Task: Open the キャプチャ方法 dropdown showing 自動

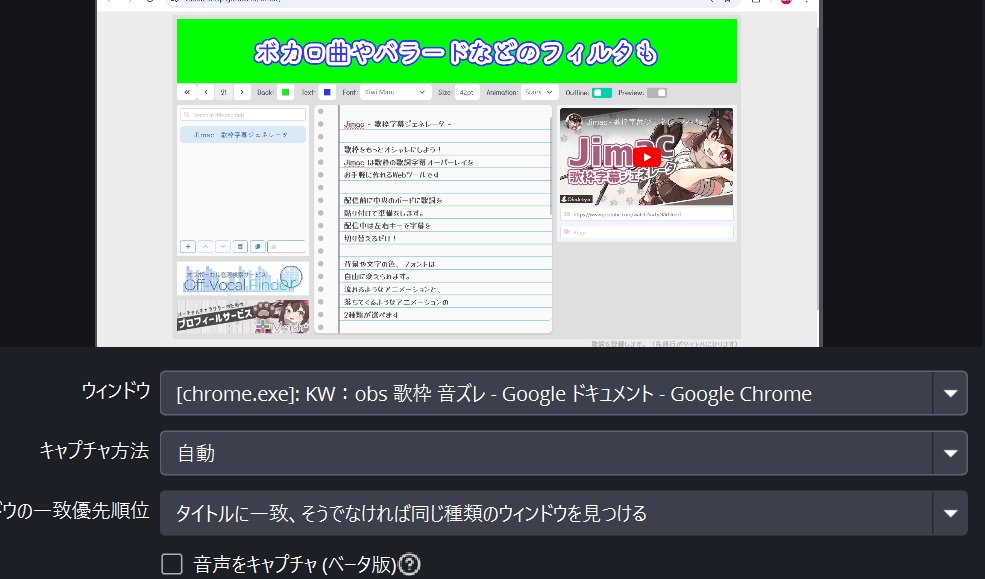Action: click(x=563, y=453)
